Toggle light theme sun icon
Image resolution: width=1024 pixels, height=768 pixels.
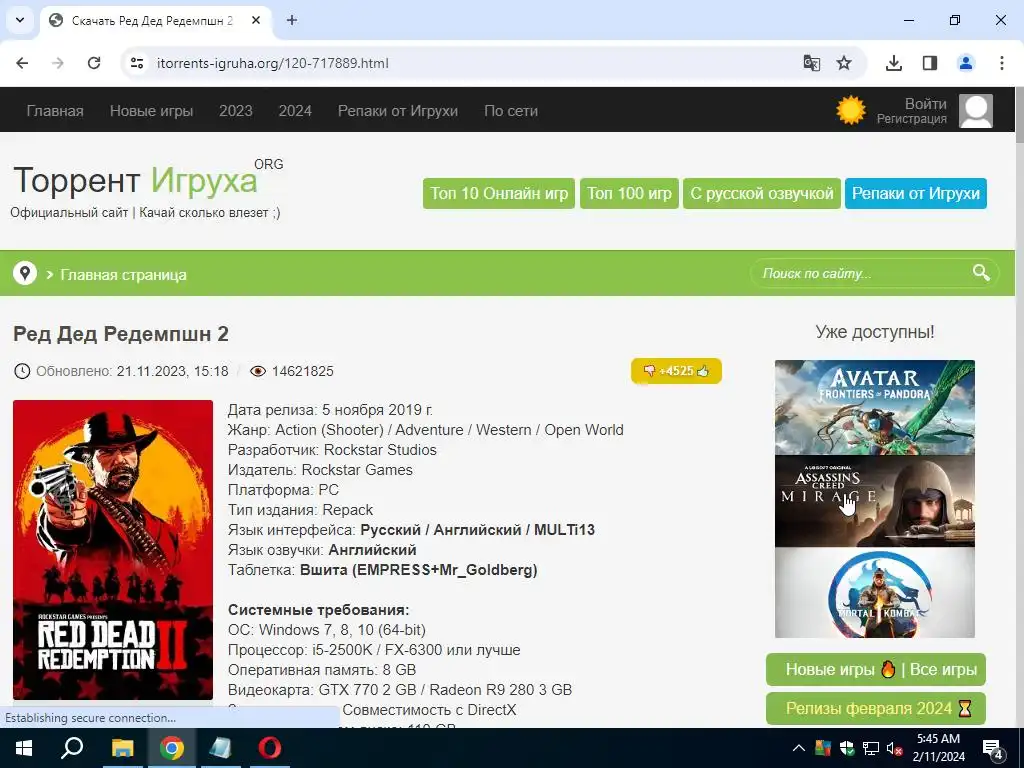point(851,110)
